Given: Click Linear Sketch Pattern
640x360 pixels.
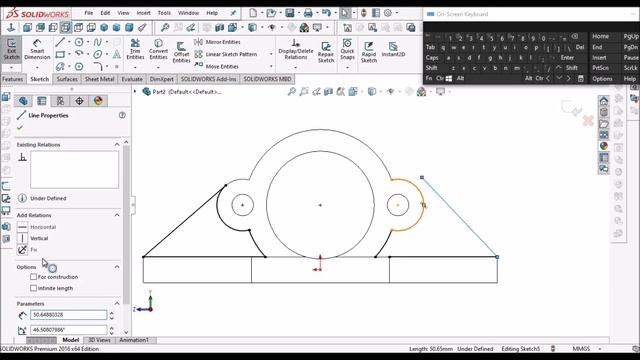Looking at the screenshot, I should click(x=226, y=54).
